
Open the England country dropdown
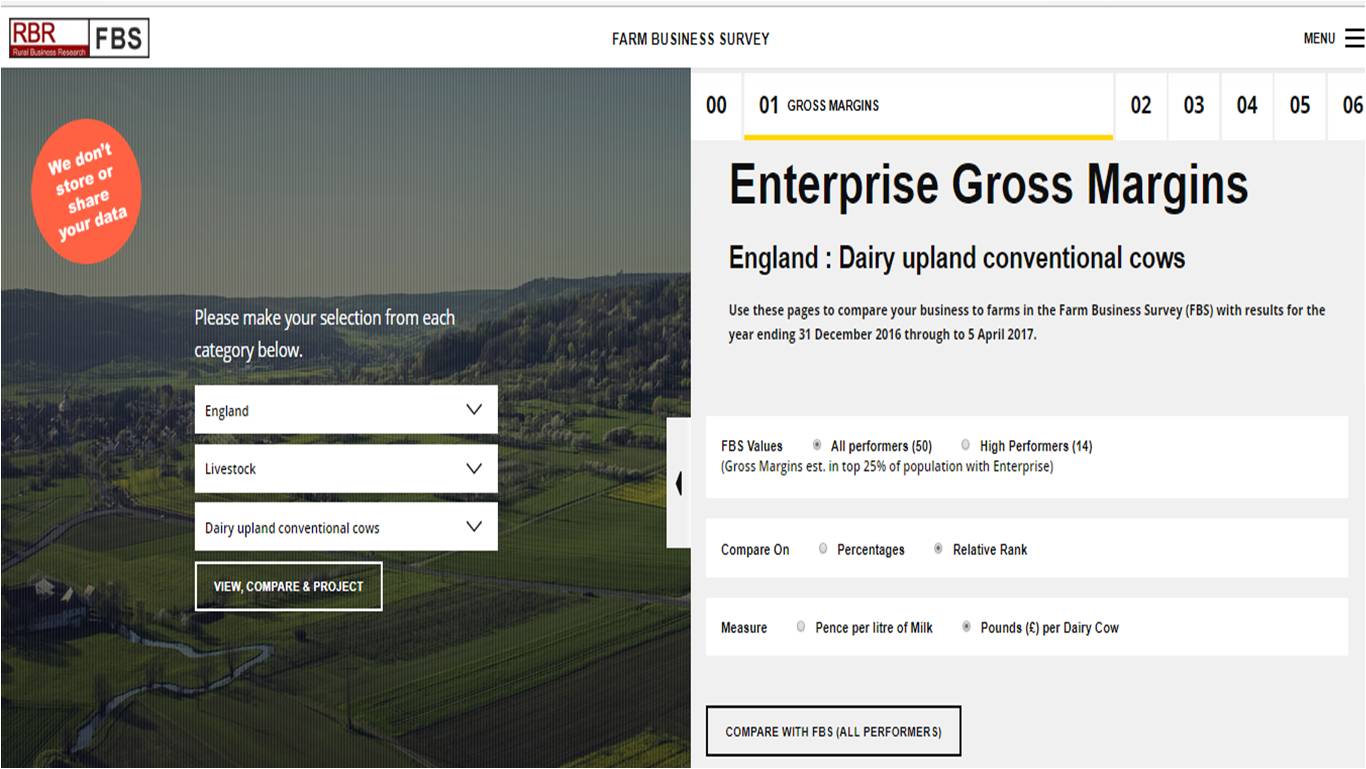click(x=346, y=410)
